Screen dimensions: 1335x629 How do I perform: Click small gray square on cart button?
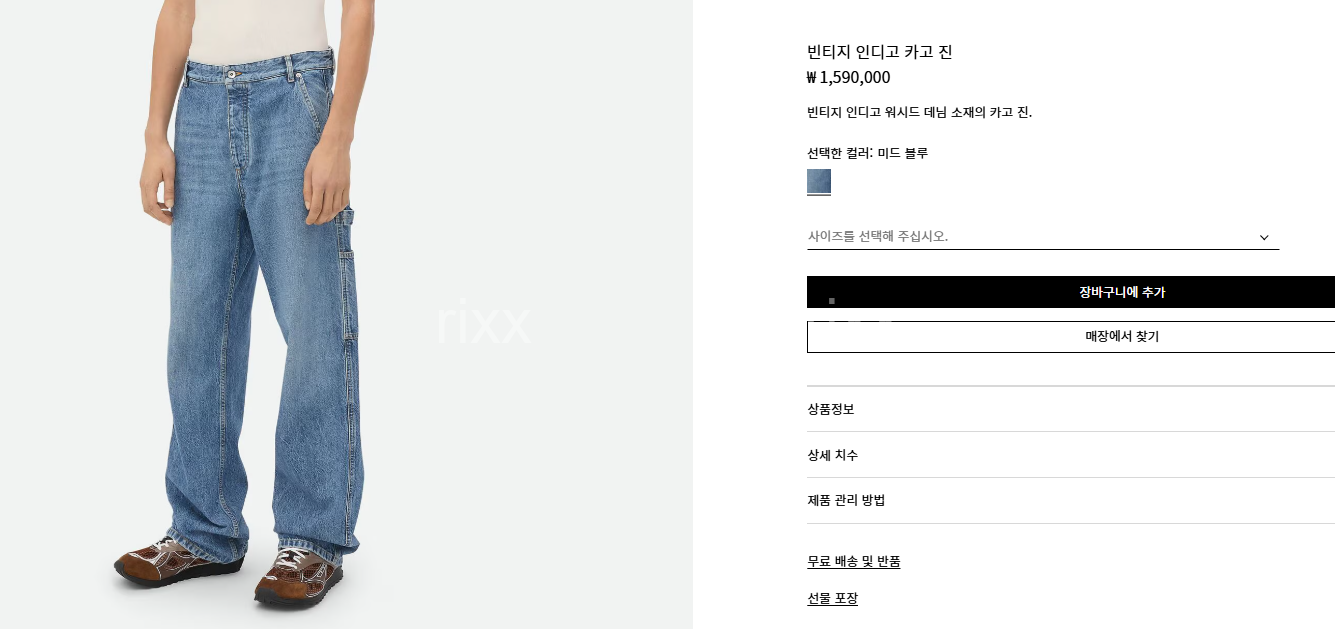[x=831, y=300]
